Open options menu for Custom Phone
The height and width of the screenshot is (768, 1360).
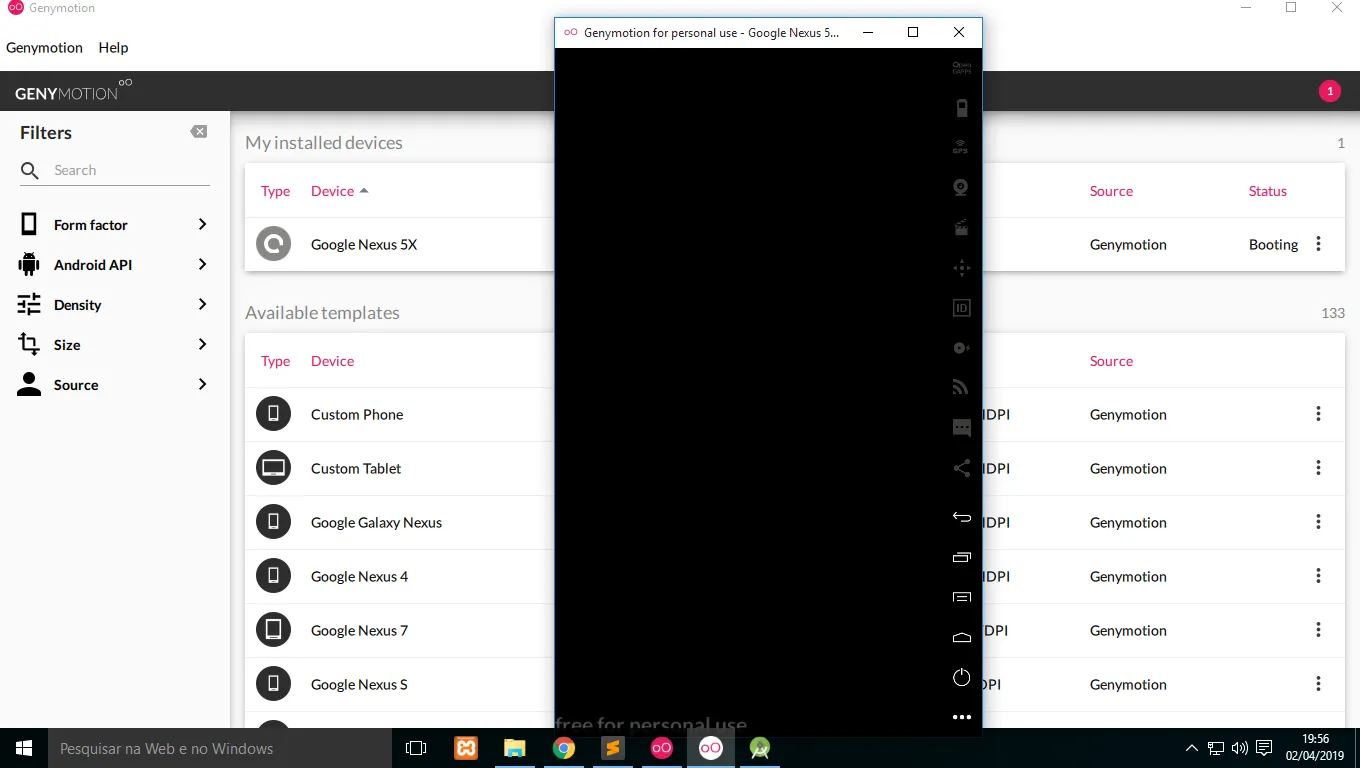(x=1318, y=414)
